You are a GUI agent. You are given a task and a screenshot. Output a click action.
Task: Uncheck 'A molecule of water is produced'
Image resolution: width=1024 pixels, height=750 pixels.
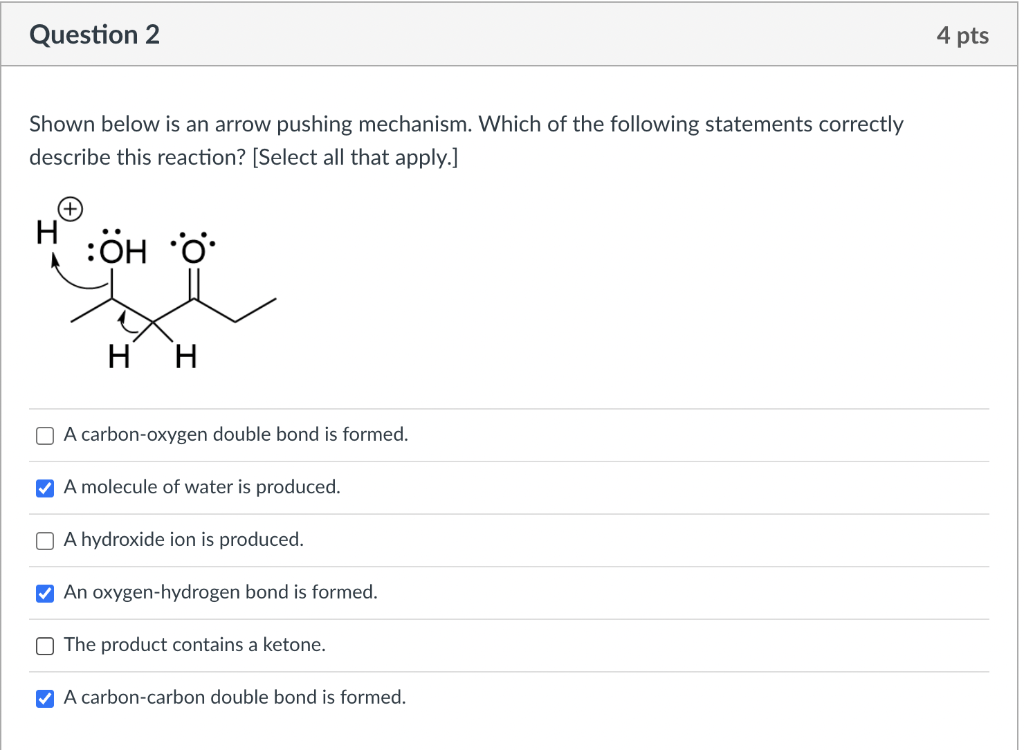(45, 488)
